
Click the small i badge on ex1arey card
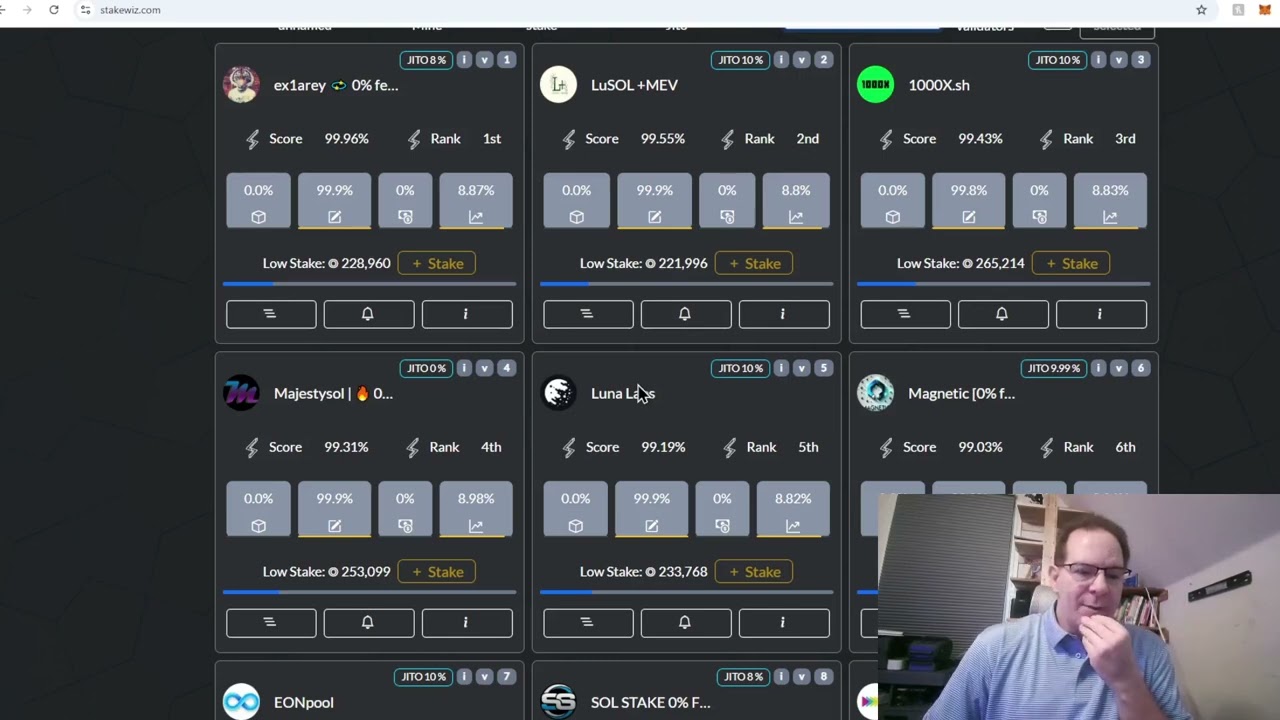(x=464, y=60)
